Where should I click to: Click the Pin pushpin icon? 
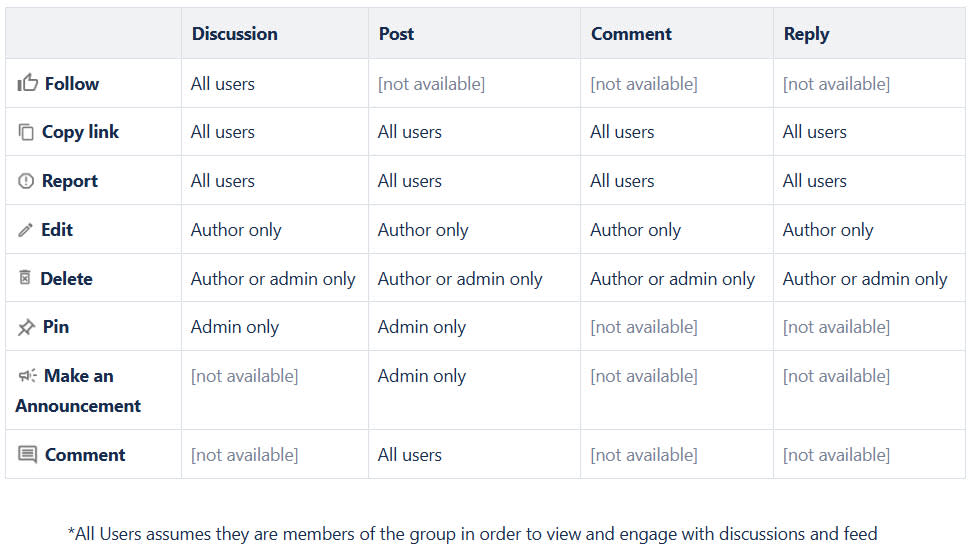click(26, 327)
